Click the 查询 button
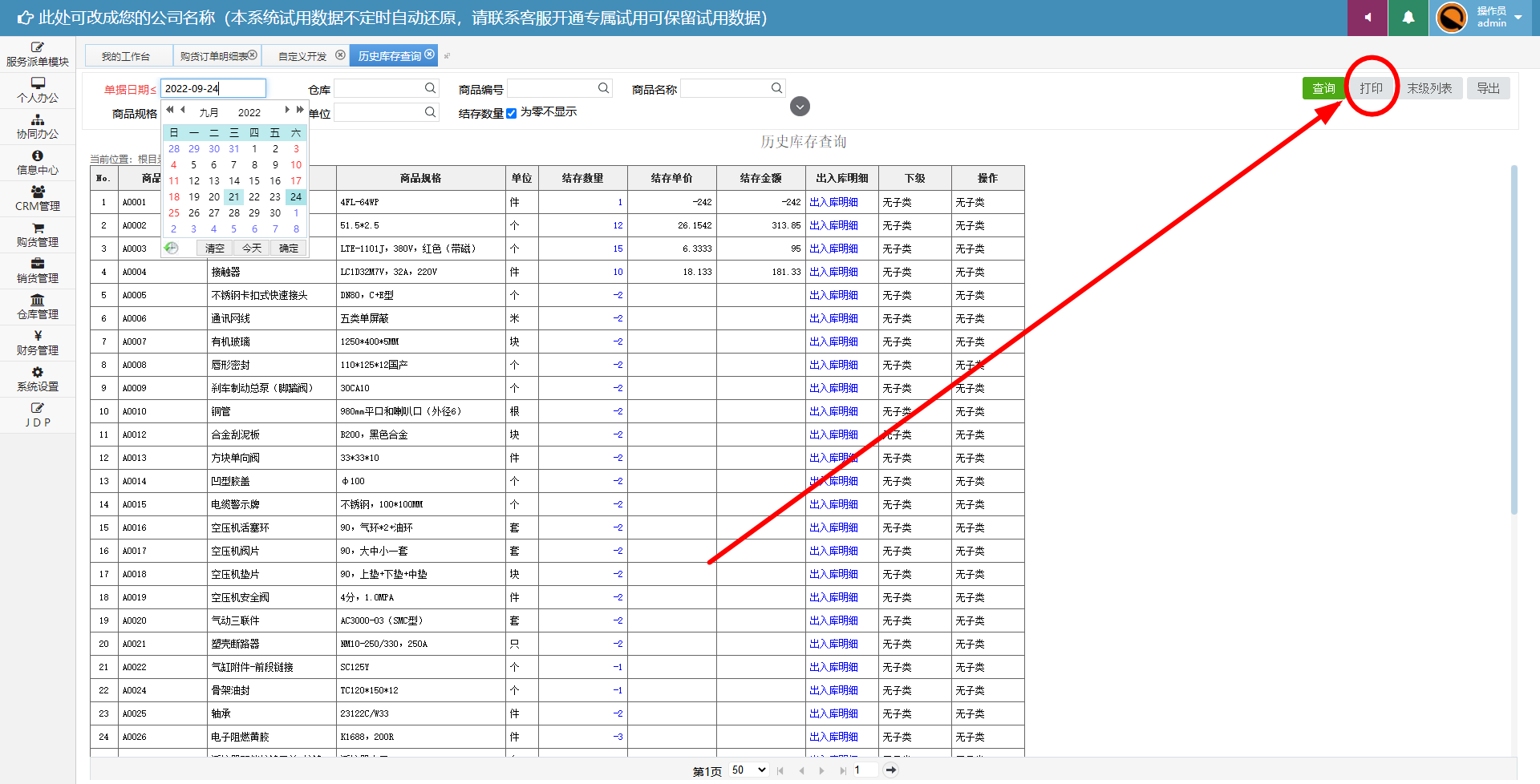This screenshot has width=1540, height=784. point(1323,88)
